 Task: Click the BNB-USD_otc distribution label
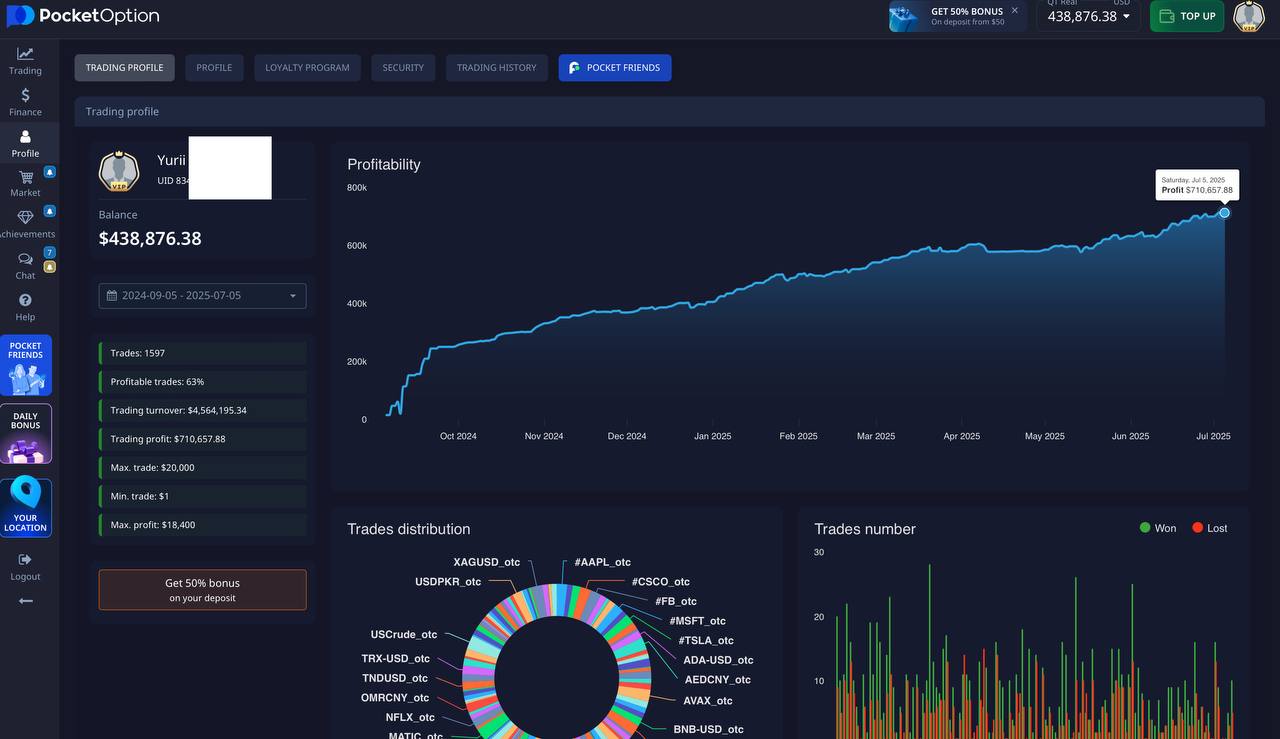click(708, 729)
